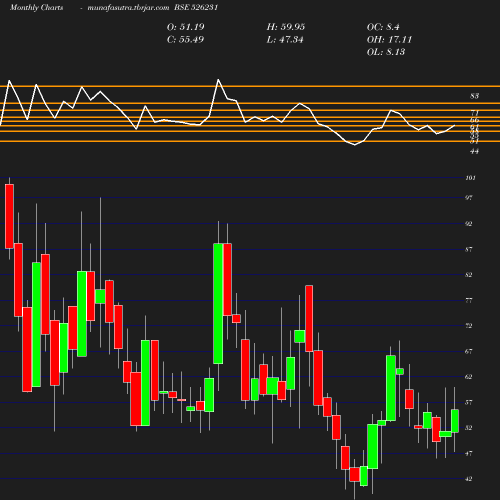
Task: Click the "OL: 8.13" reading
Action: pyautogui.click(x=386, y=52)
